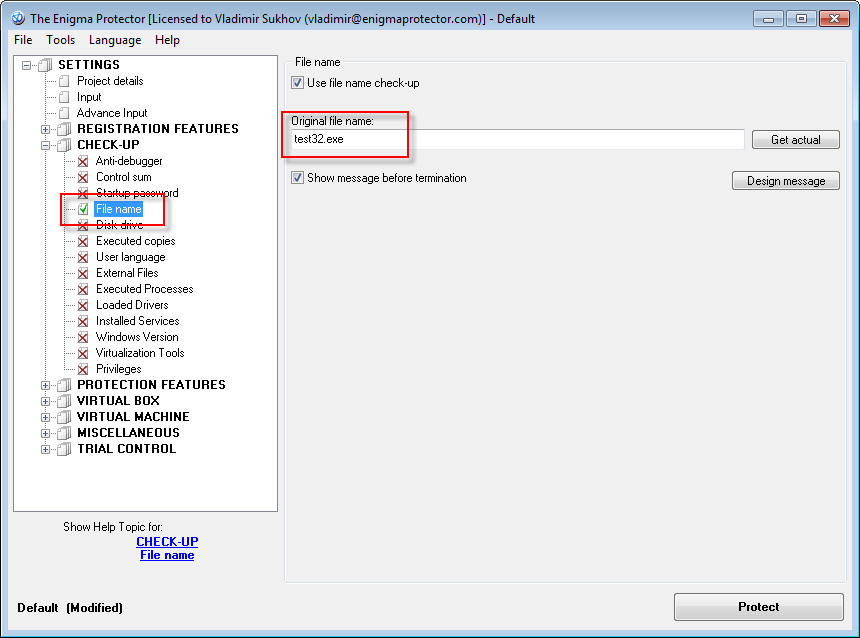860x638 pixels.
Task: Select the Loaded Drivers tree item
Action: (132, 305)
